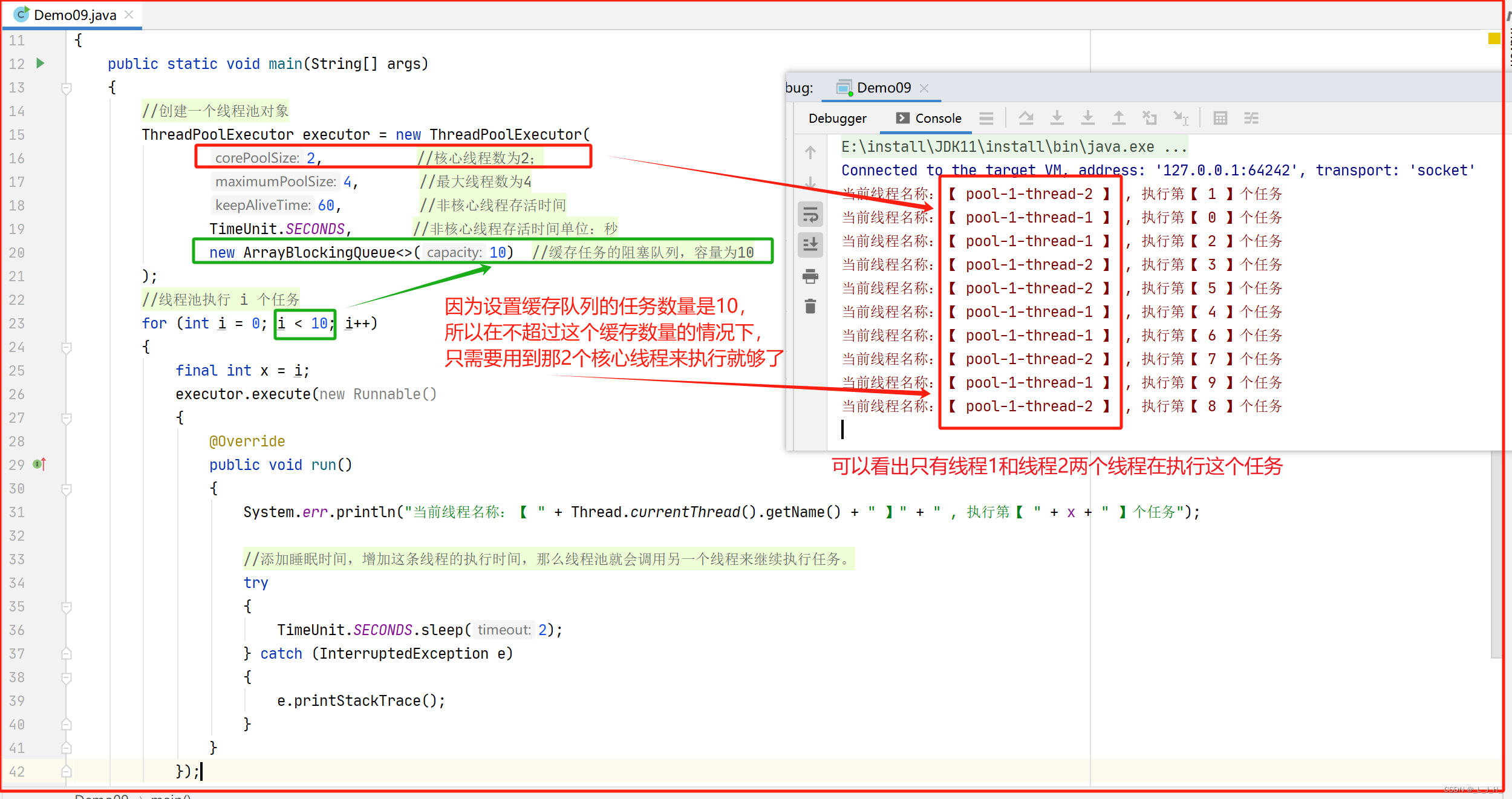Click the console down-arrow stack trace icon

pos(810,182)
